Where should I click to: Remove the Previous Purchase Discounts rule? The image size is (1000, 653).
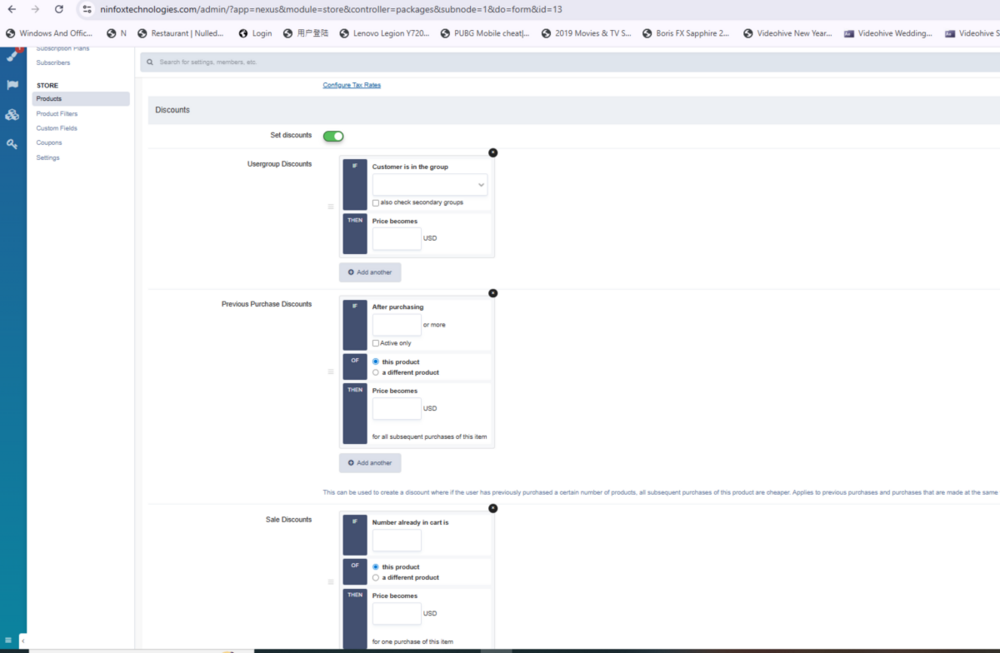[x=493, y=293]
